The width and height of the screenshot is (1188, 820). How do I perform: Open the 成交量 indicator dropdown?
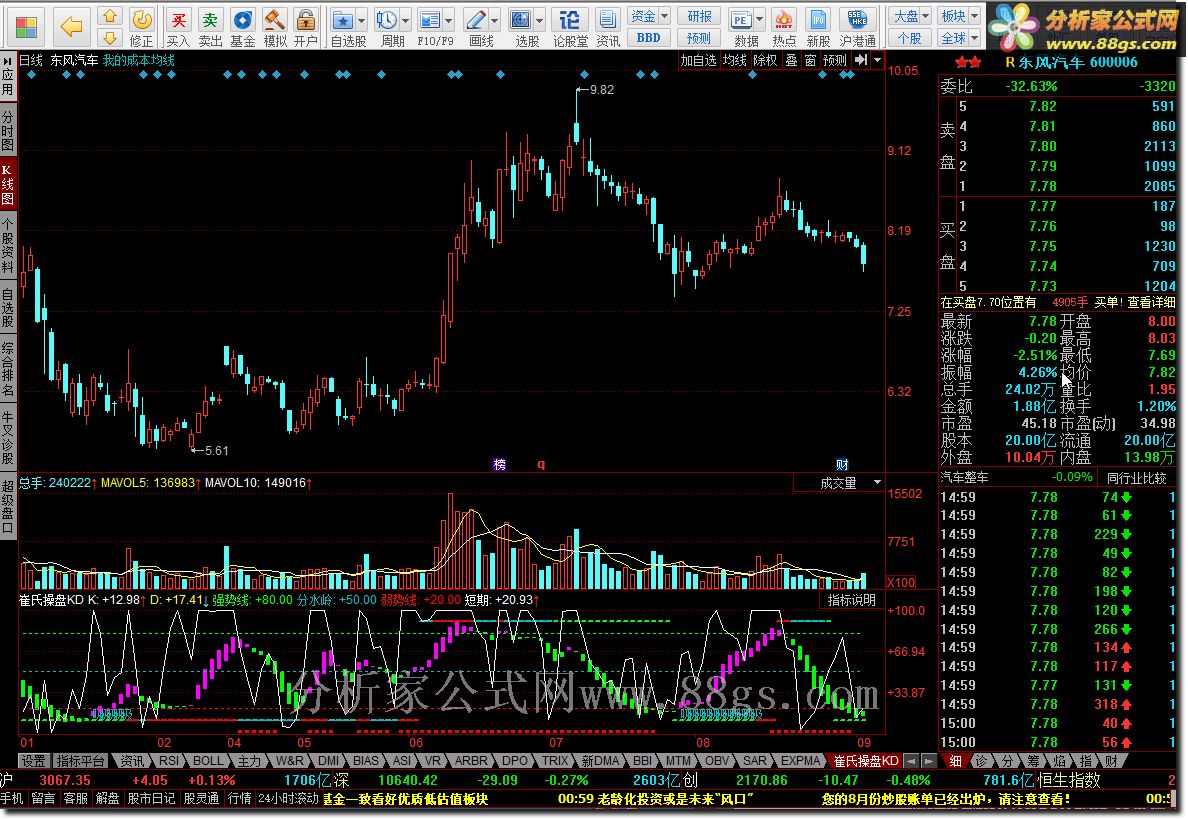tap(839, 483)
